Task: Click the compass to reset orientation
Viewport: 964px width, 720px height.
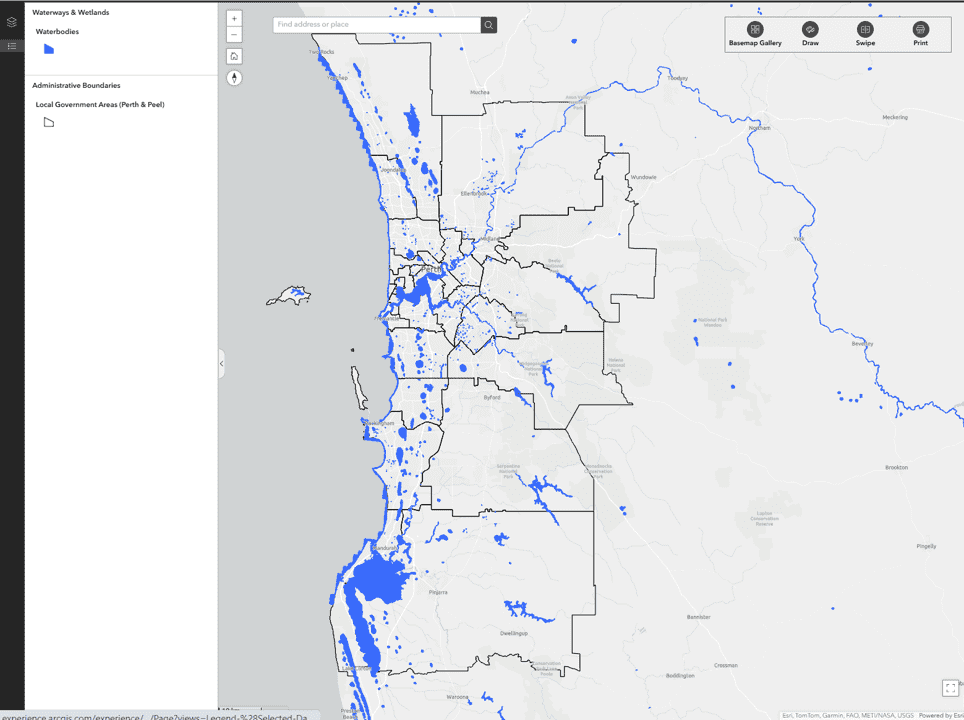Action: point(234,78)
